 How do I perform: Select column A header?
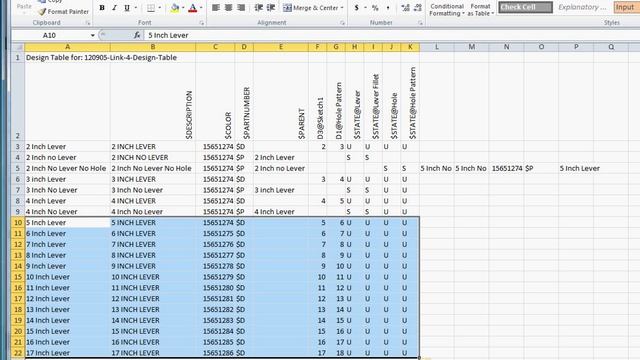click(67, 47)
